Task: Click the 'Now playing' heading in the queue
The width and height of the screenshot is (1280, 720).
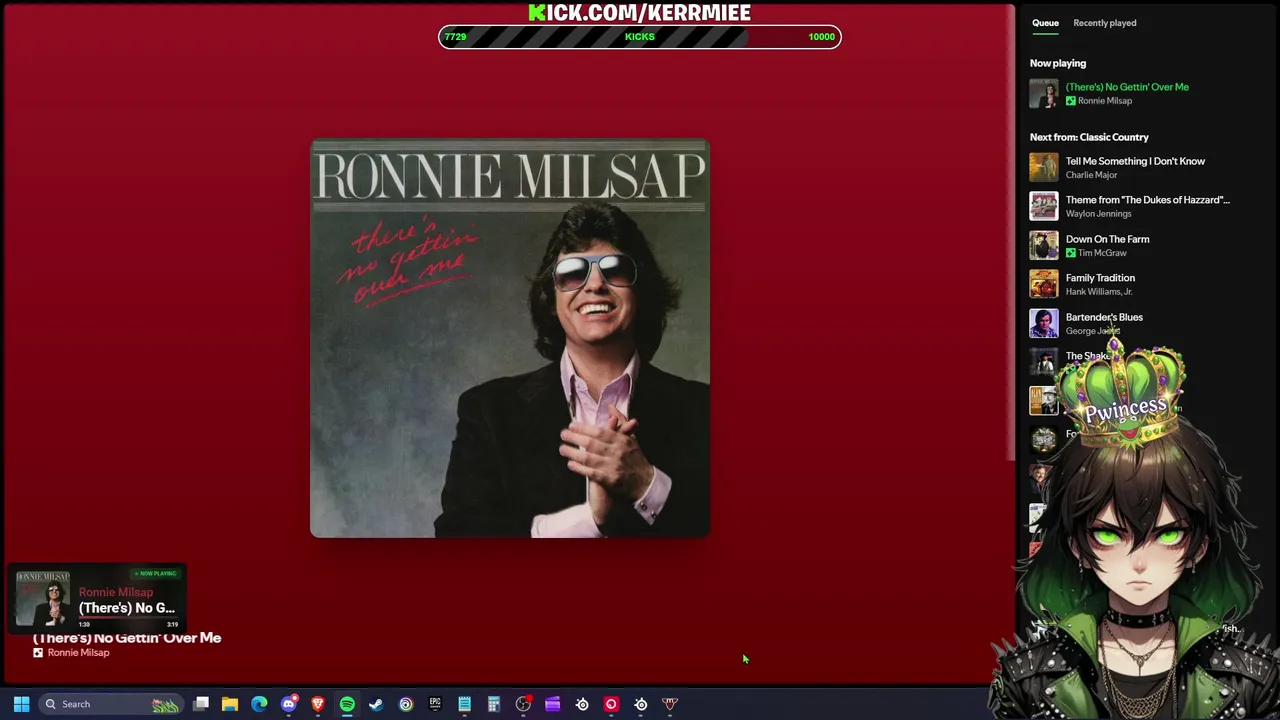Action: 1058,63
